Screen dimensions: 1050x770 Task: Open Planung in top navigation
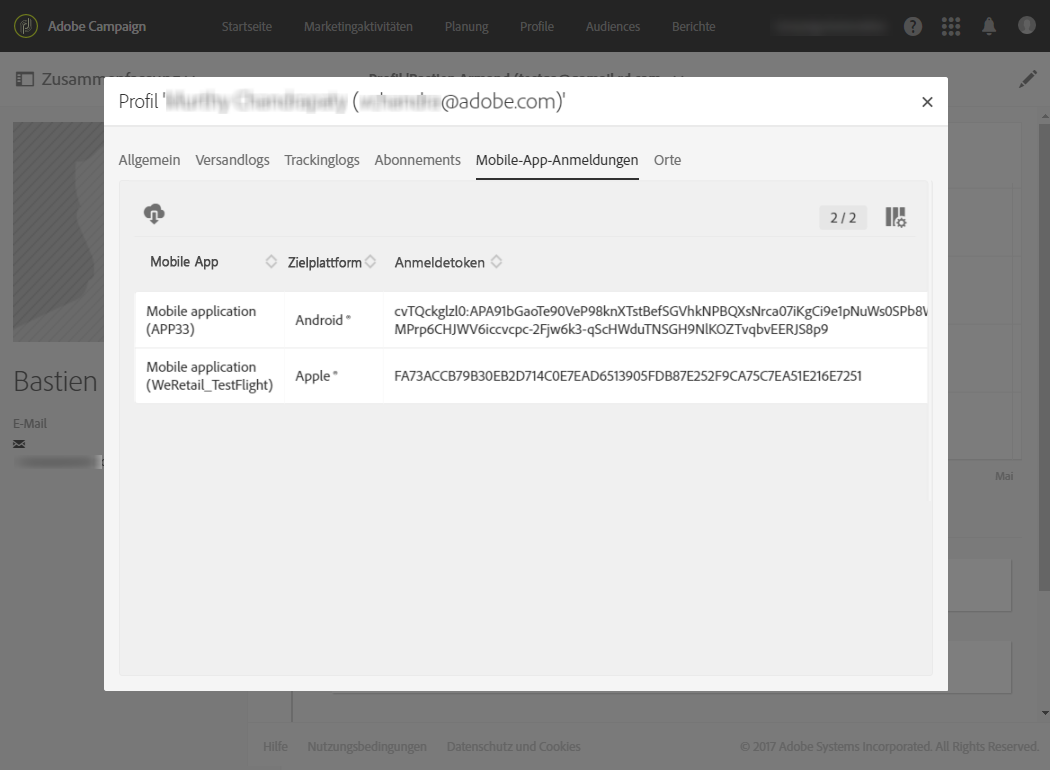pos(466,27)
